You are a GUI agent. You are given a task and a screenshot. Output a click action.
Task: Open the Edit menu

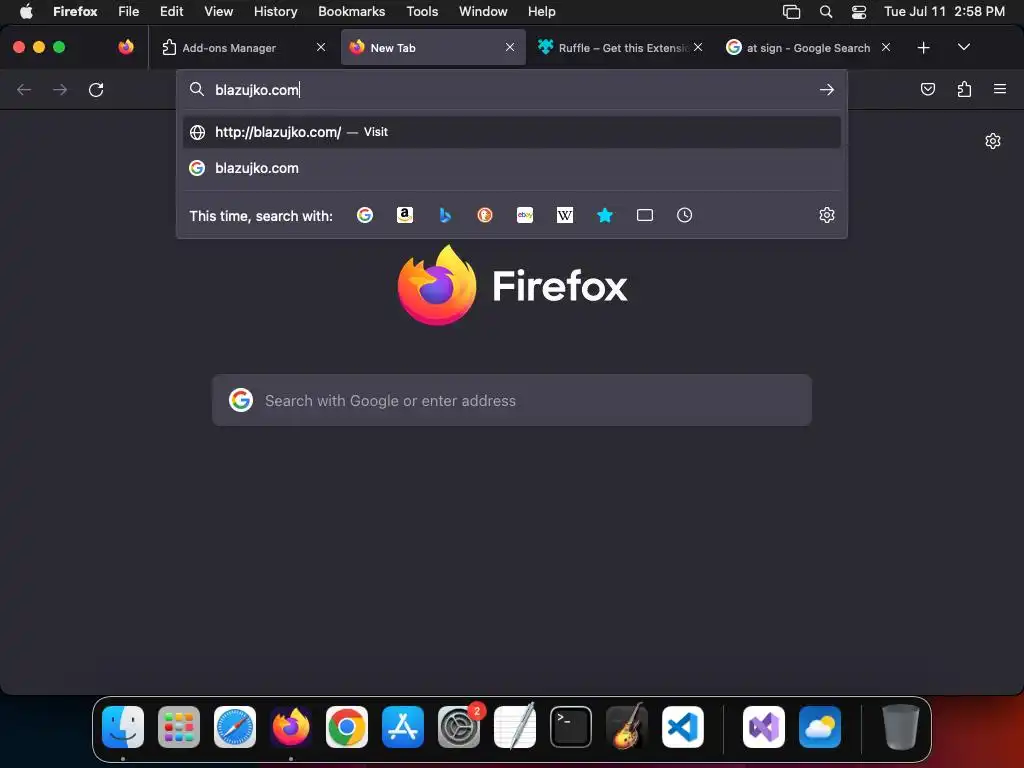(171, 11)
